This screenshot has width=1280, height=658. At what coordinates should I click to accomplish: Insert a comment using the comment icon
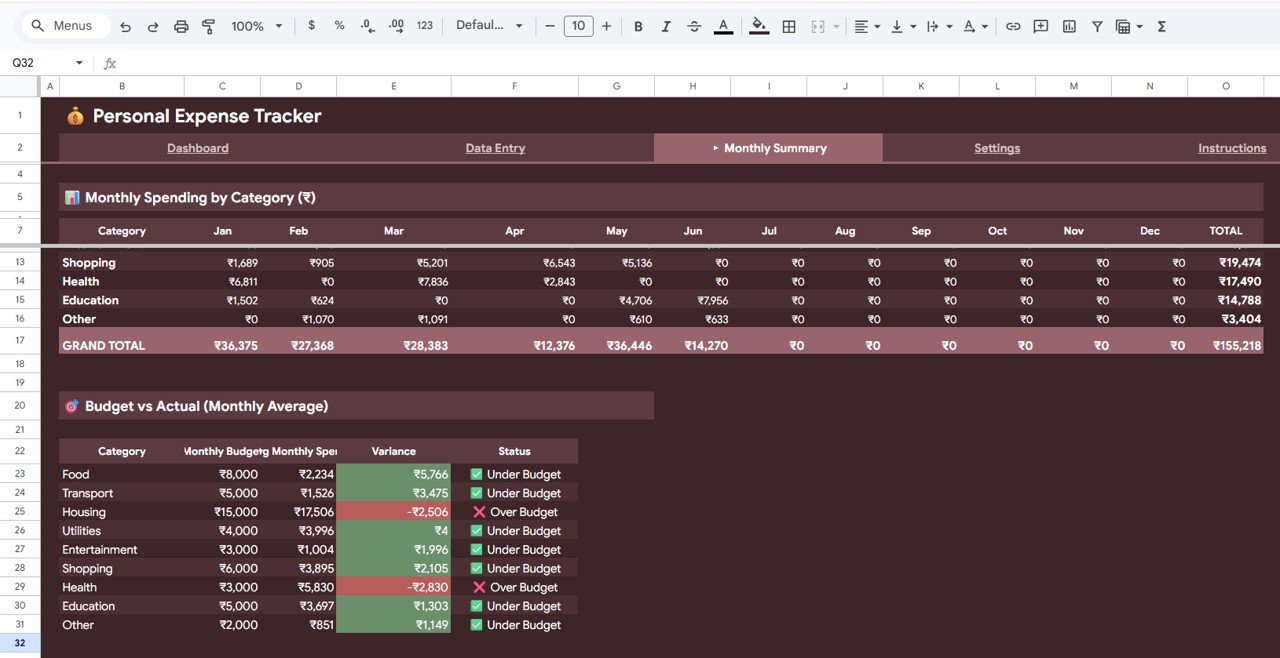[1040, 26]
